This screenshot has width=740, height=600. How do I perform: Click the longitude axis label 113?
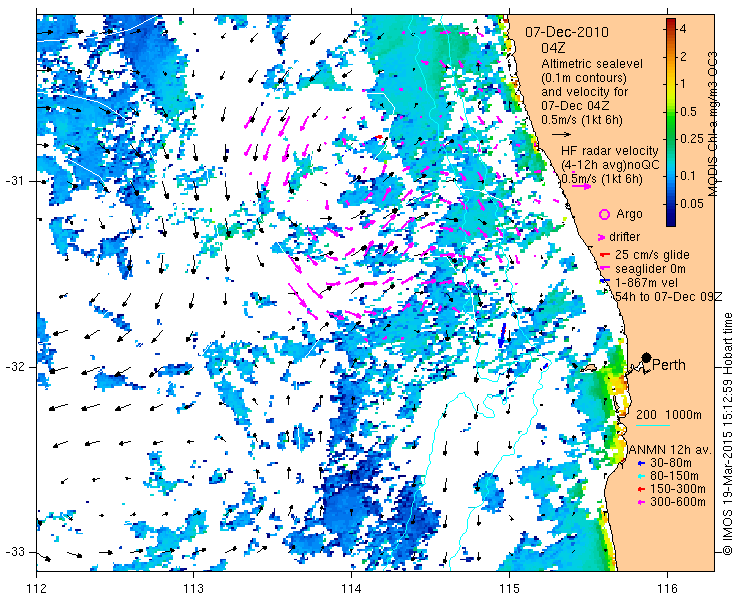click(x=193, y=589)
